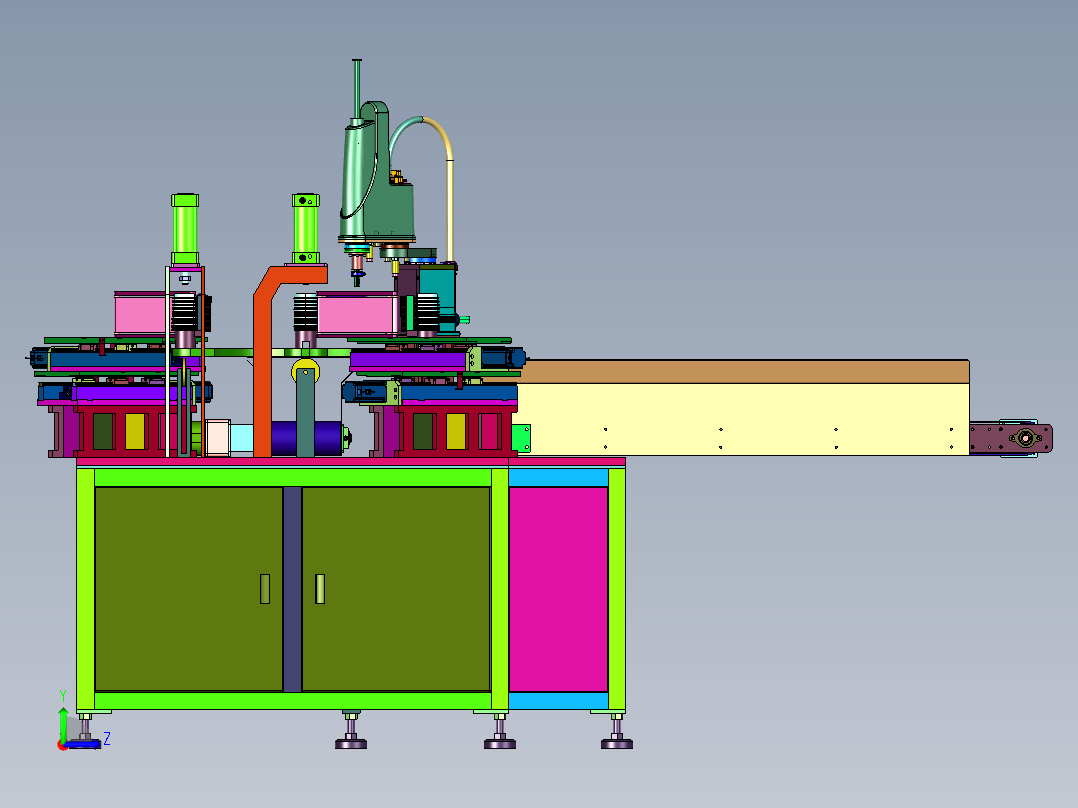Pick the left green pneumatic cylinder
Viewport: 1078px width, 808px height.
coord(185,230)
